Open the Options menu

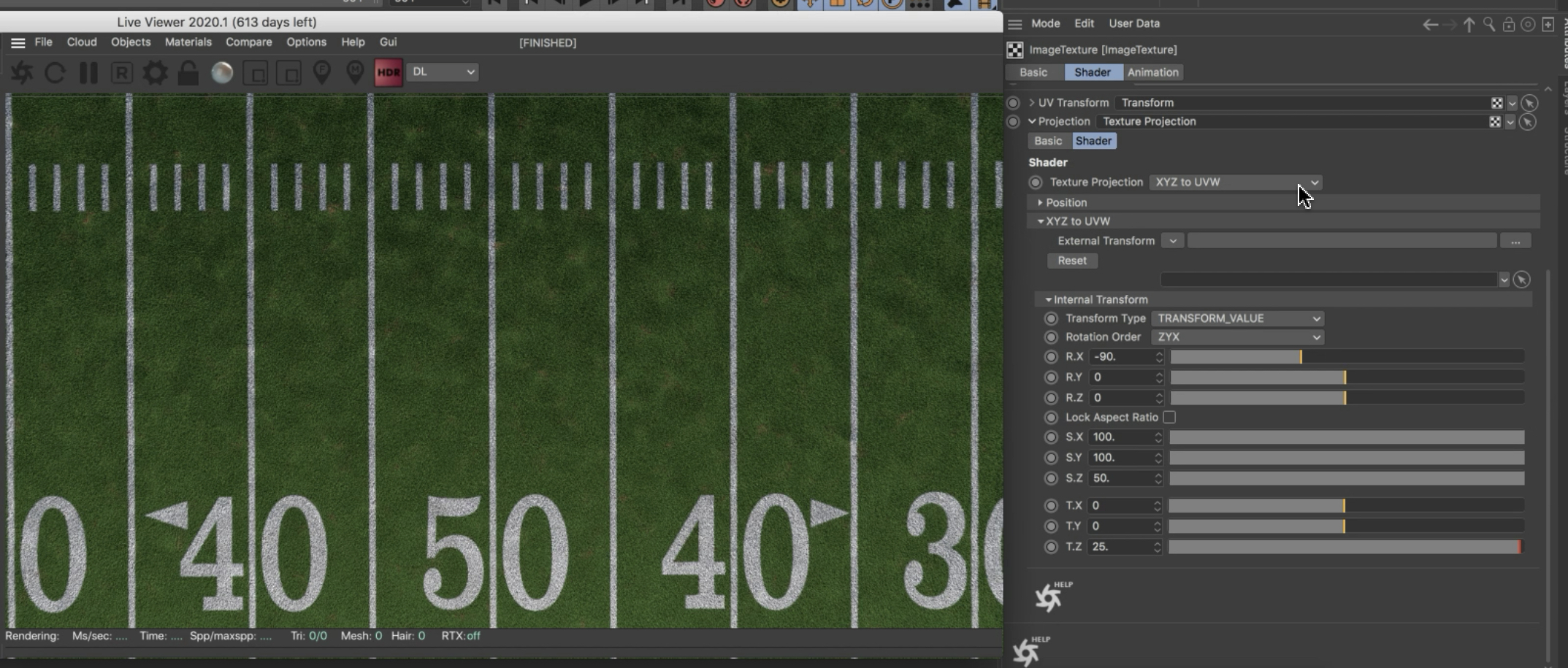[307, 42]
